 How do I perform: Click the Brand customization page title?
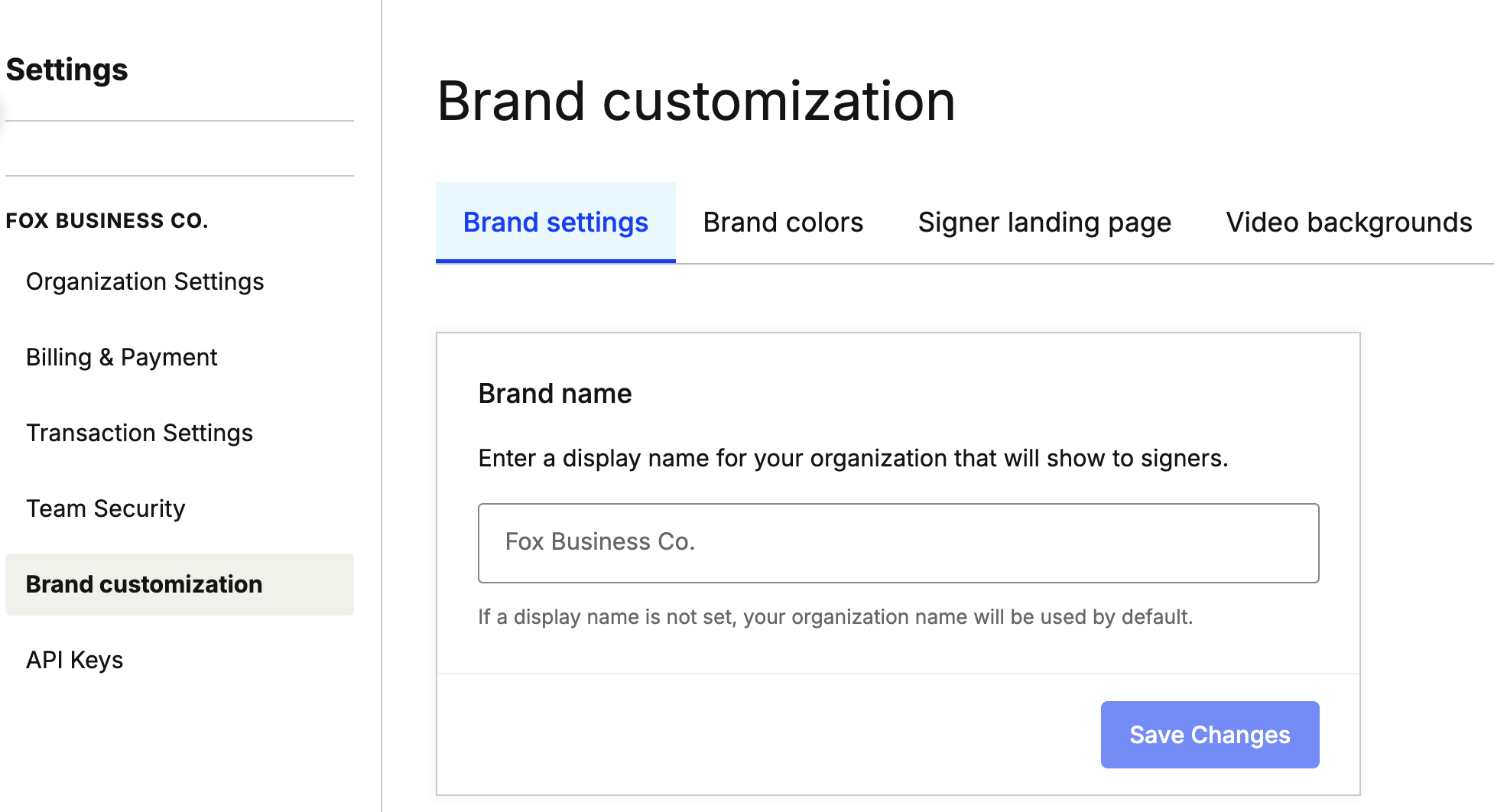(696, 101)
